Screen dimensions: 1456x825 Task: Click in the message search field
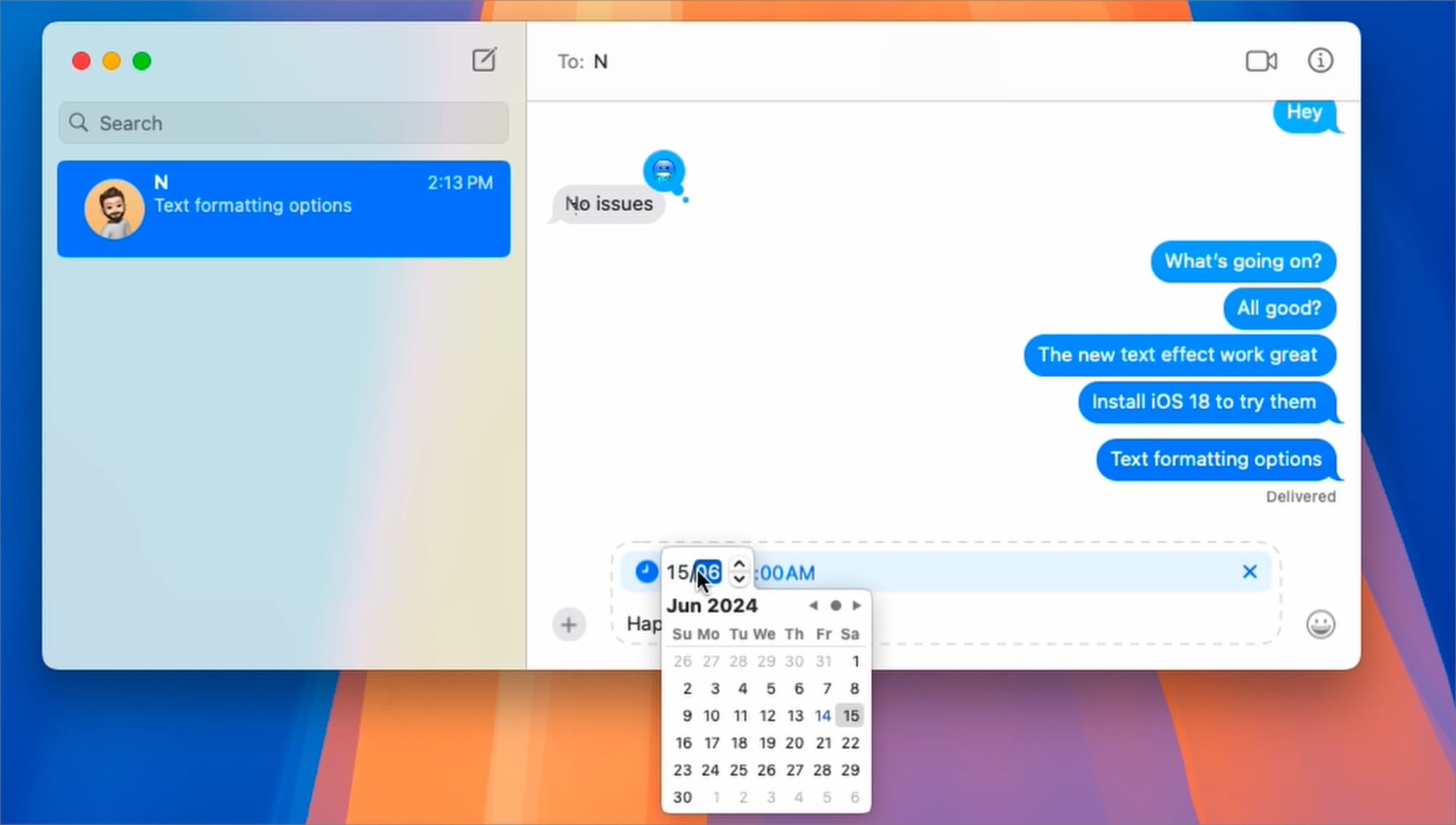283,123
